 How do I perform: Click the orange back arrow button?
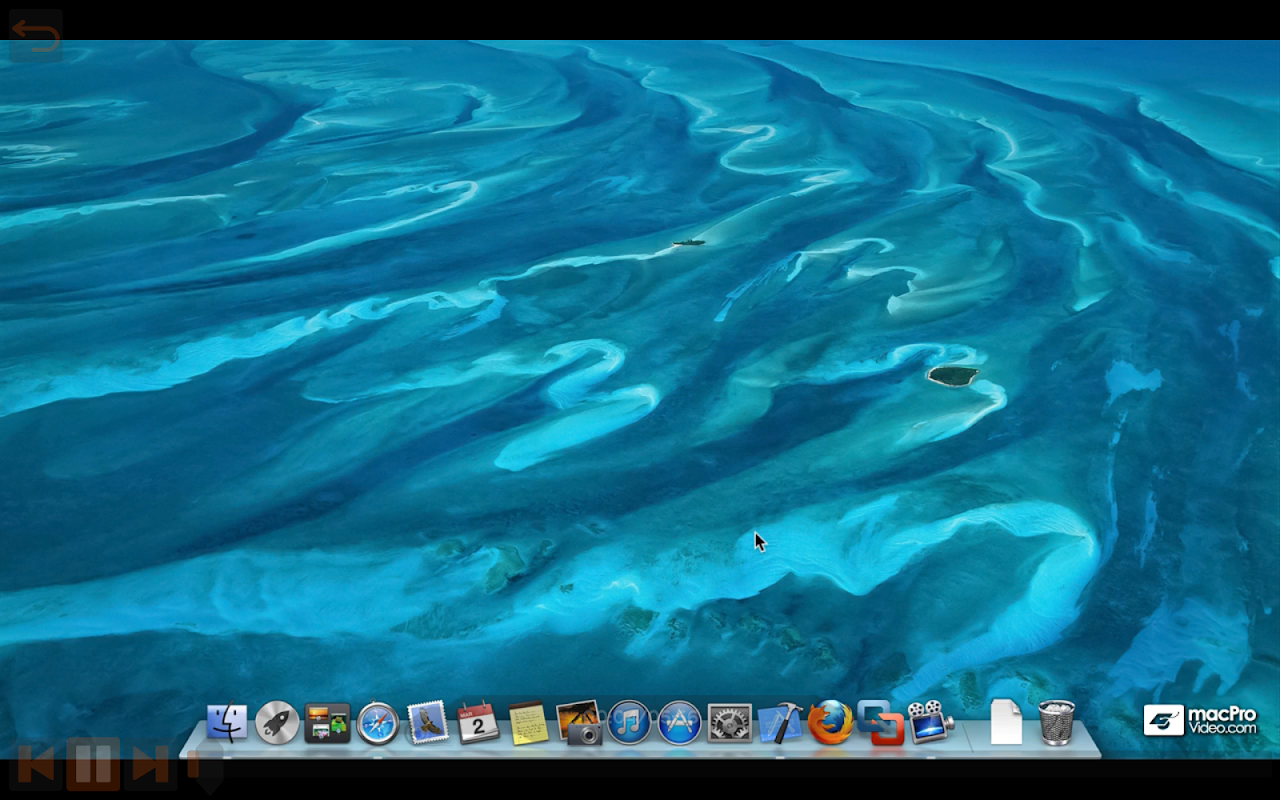point(36,36)
